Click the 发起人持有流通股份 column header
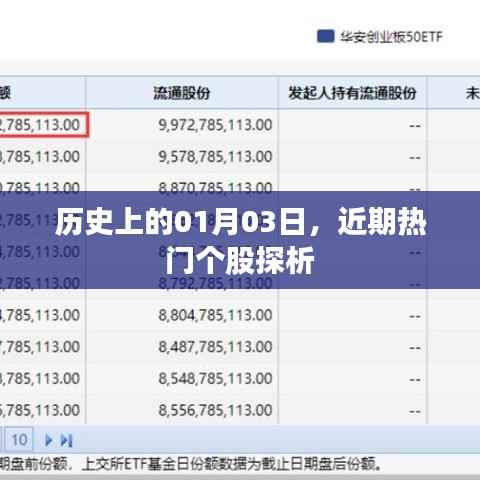Viewport: 480px width, 480px height. click(x=352, y=93)
